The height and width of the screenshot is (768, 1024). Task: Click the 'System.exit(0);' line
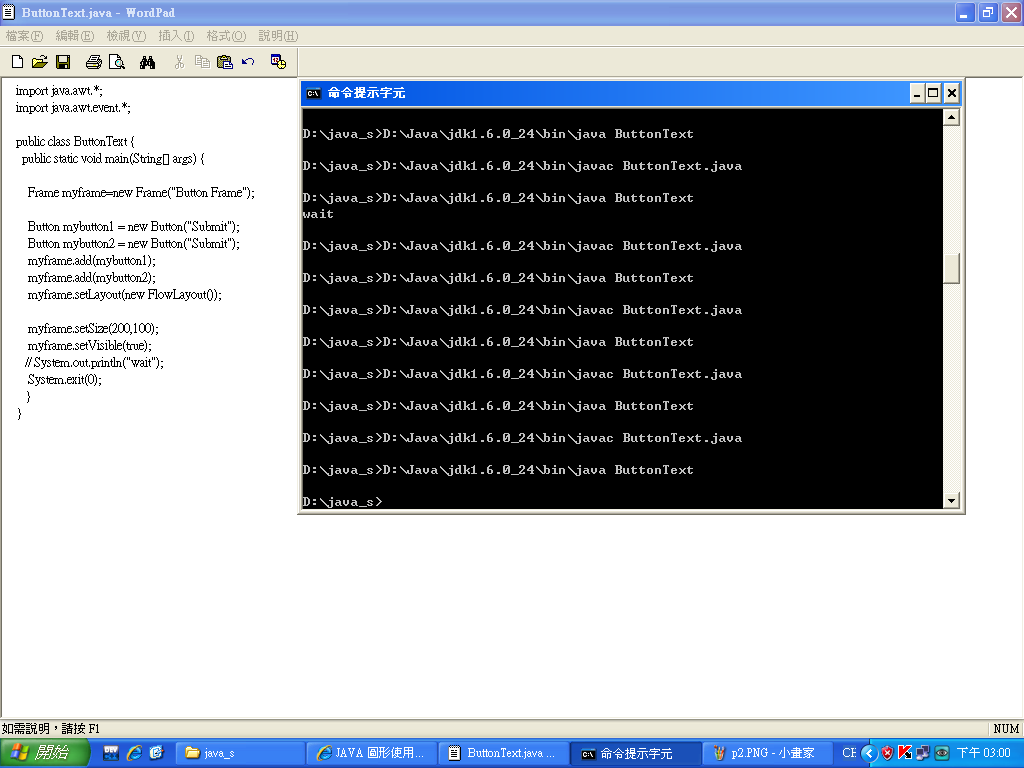(x=65, y=379)
